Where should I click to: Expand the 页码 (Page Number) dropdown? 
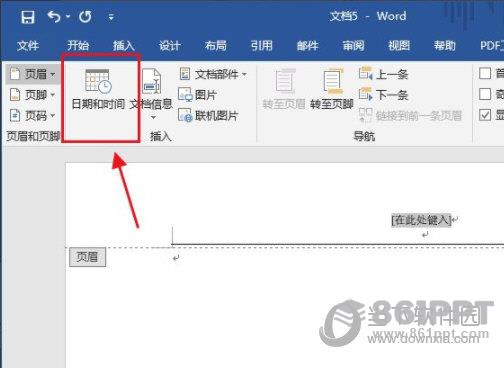(x=32, y=116)
